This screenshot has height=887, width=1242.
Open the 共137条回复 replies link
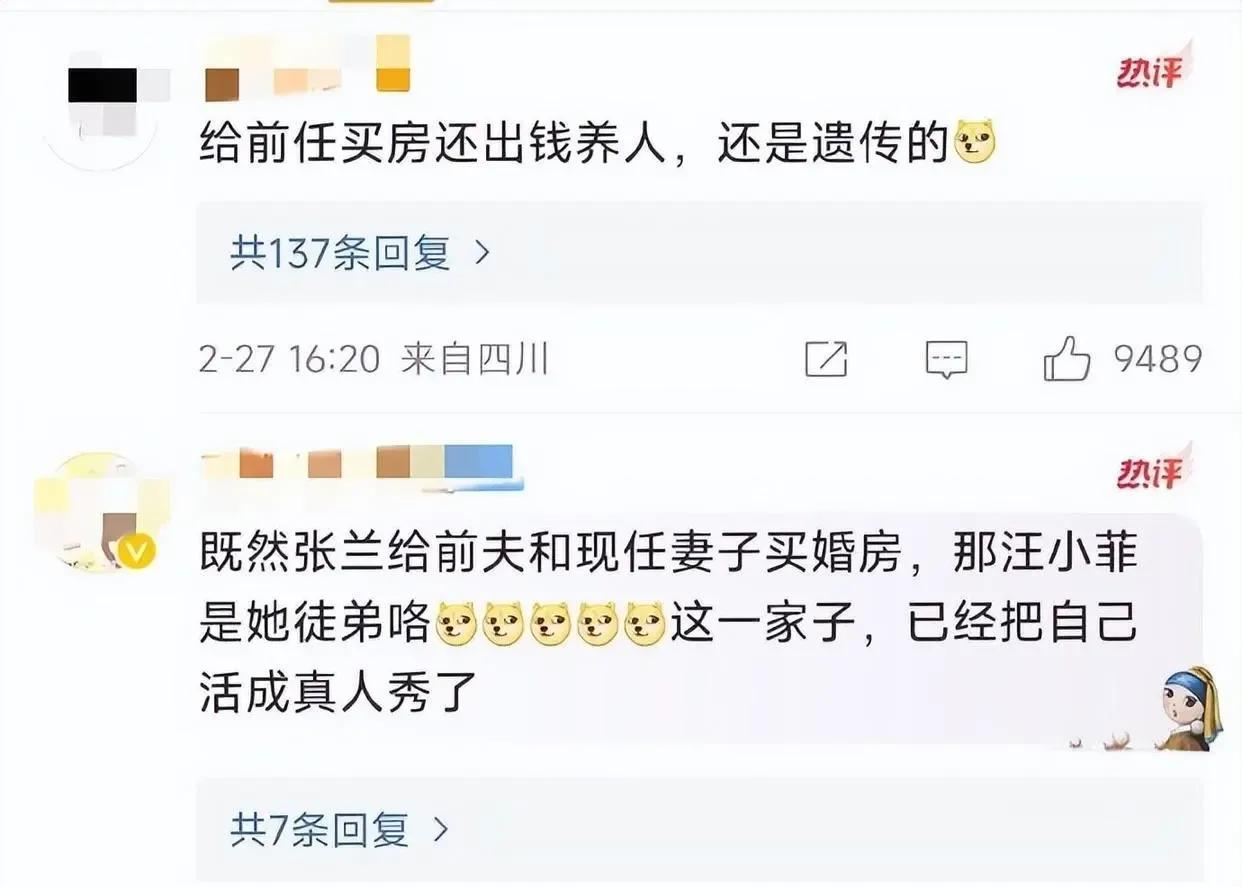point(341,253)
